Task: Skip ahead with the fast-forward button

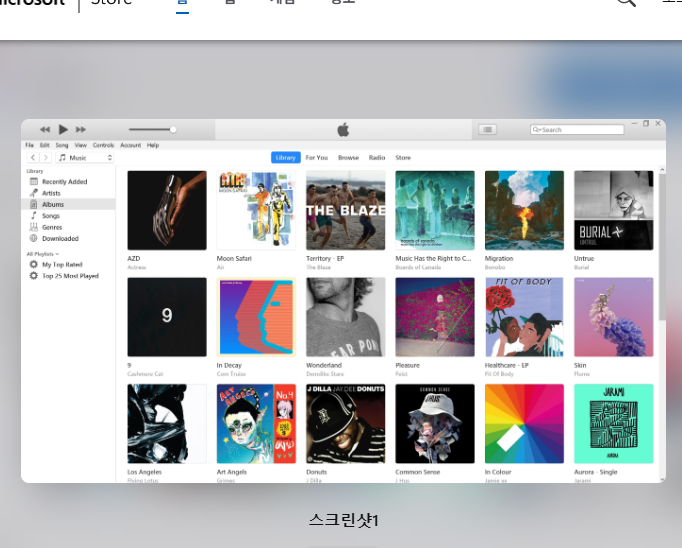Action: tap(81, 130)
